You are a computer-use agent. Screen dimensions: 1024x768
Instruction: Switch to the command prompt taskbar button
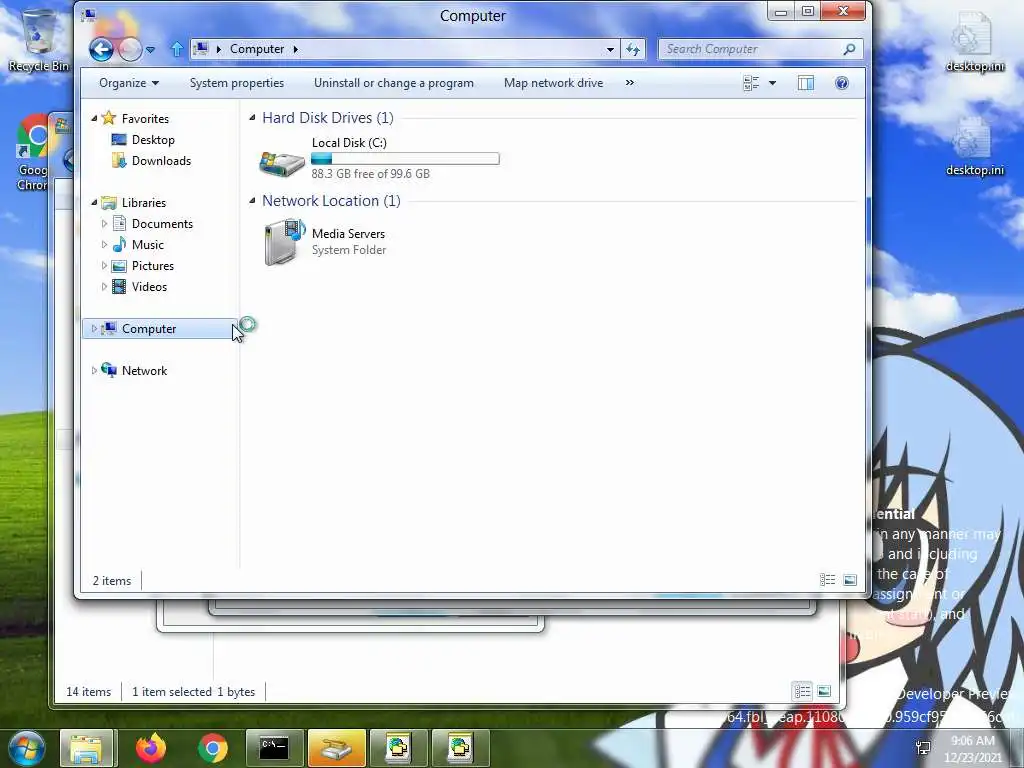274,748
